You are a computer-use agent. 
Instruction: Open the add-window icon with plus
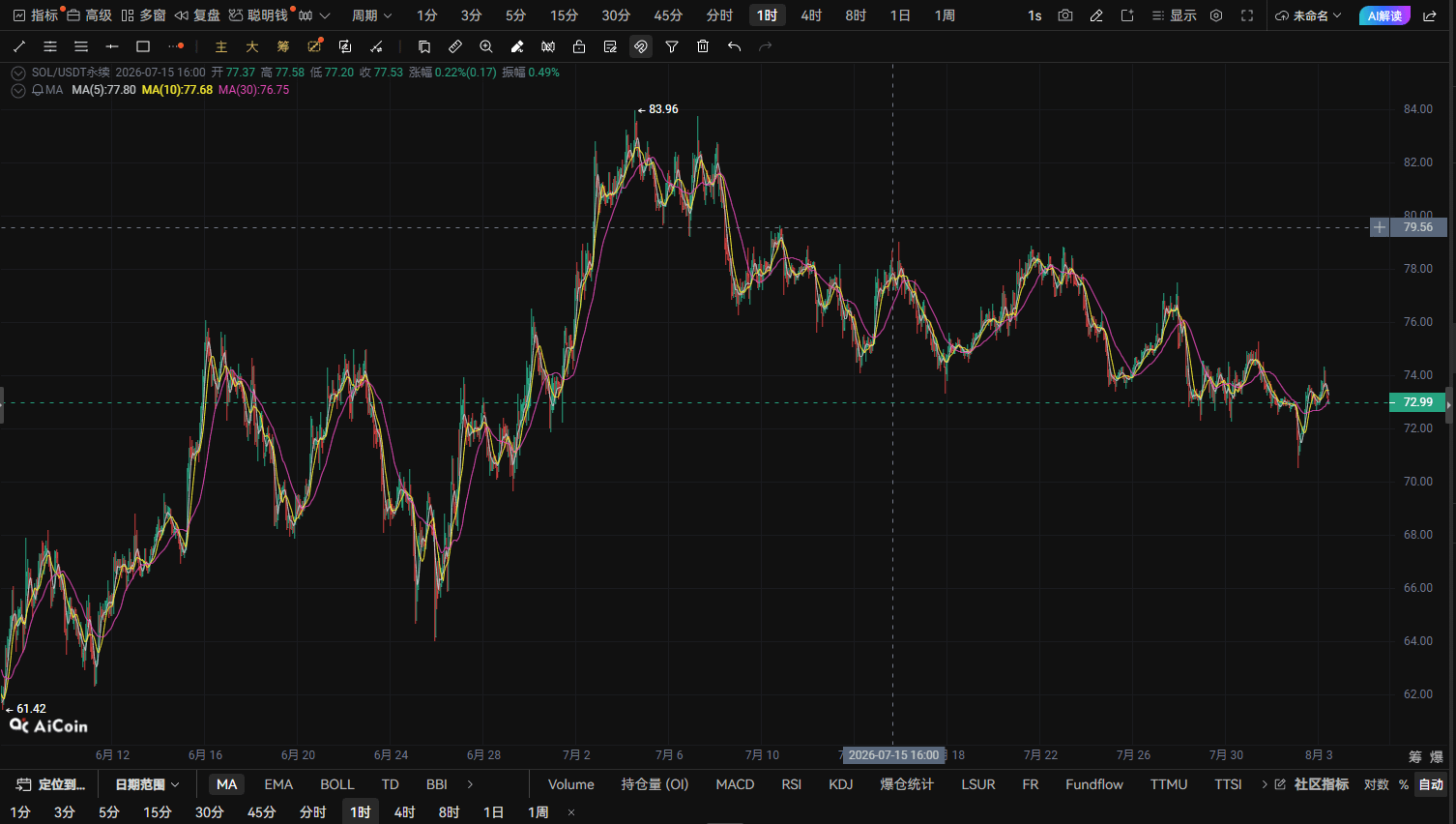(x=1127, y=15)
